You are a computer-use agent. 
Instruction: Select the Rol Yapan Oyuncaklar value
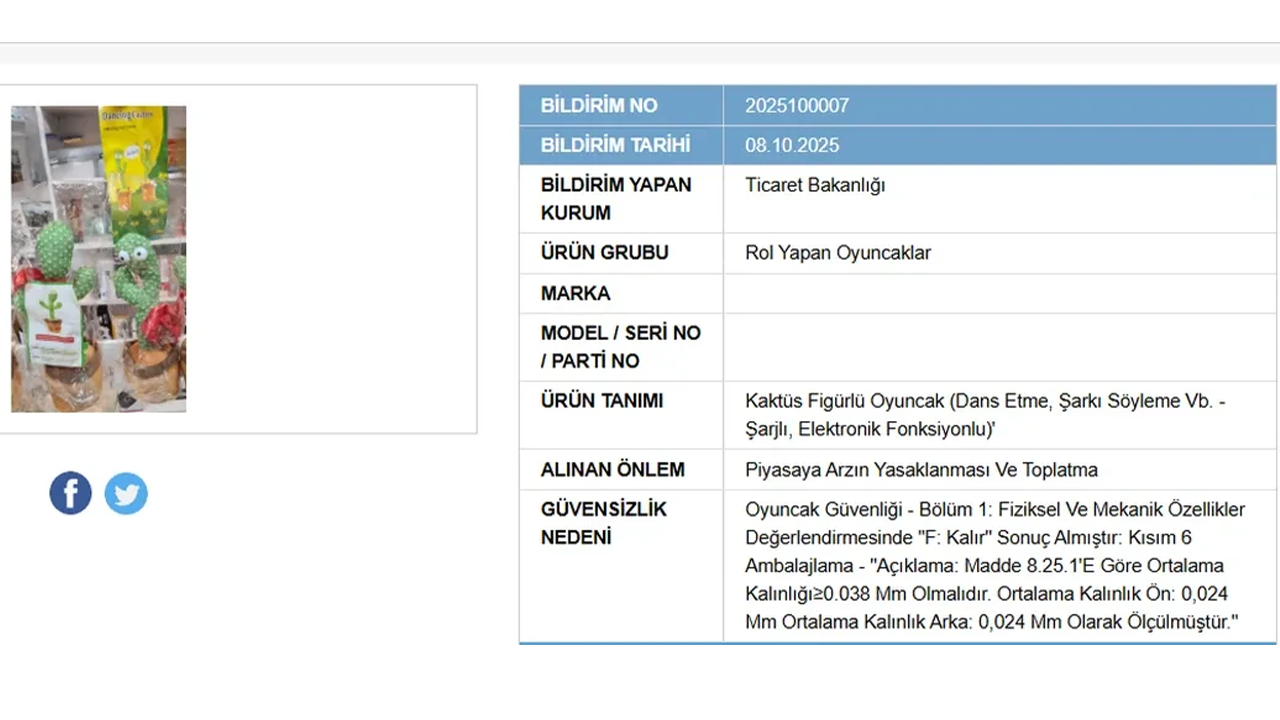coord(837,253)
